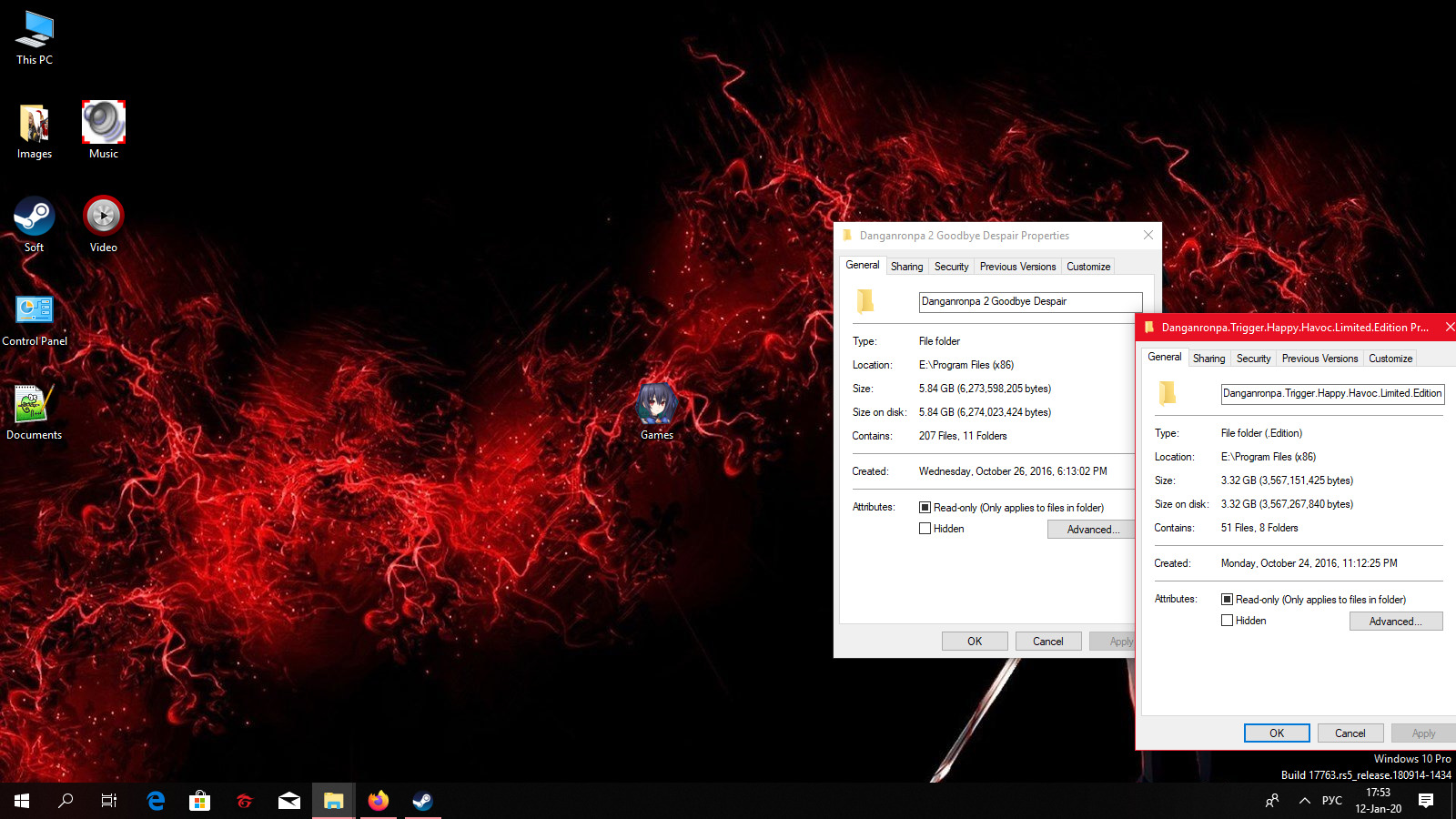Open Microsoft Store in the taskbar

[199, 801]
